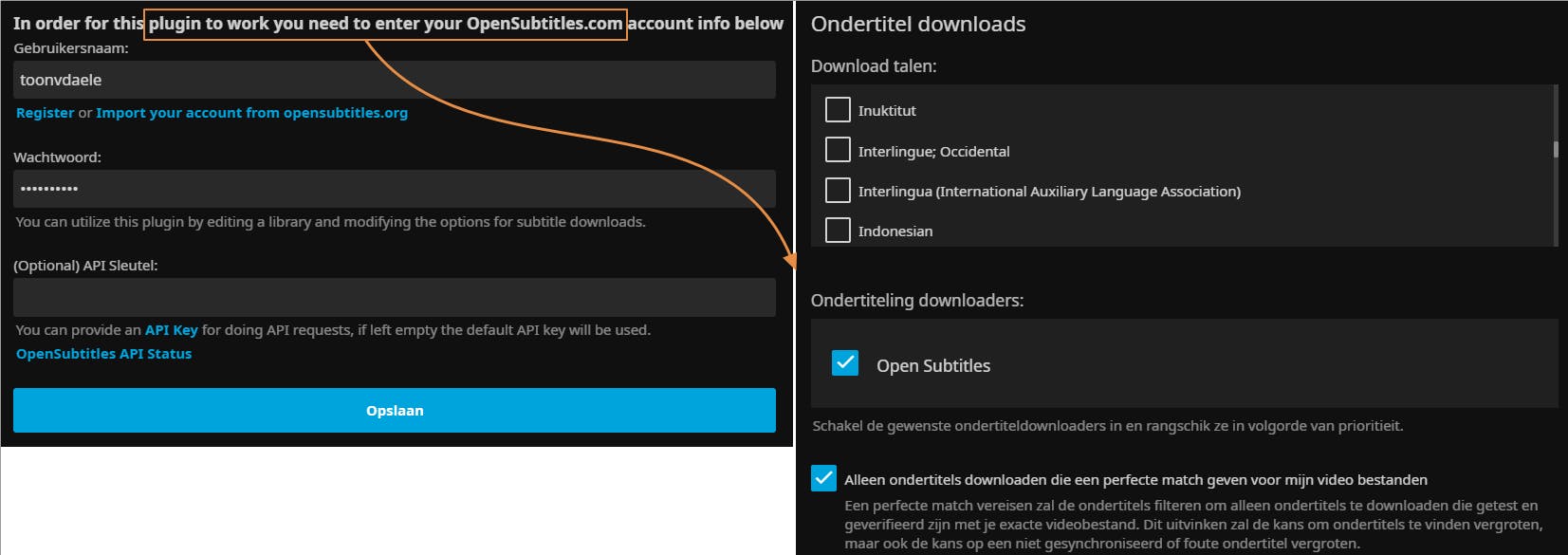Image resolution: width=1568 pixels, height=555 pixels.
Task: Open the Register link
Action: tap(45, 113)
